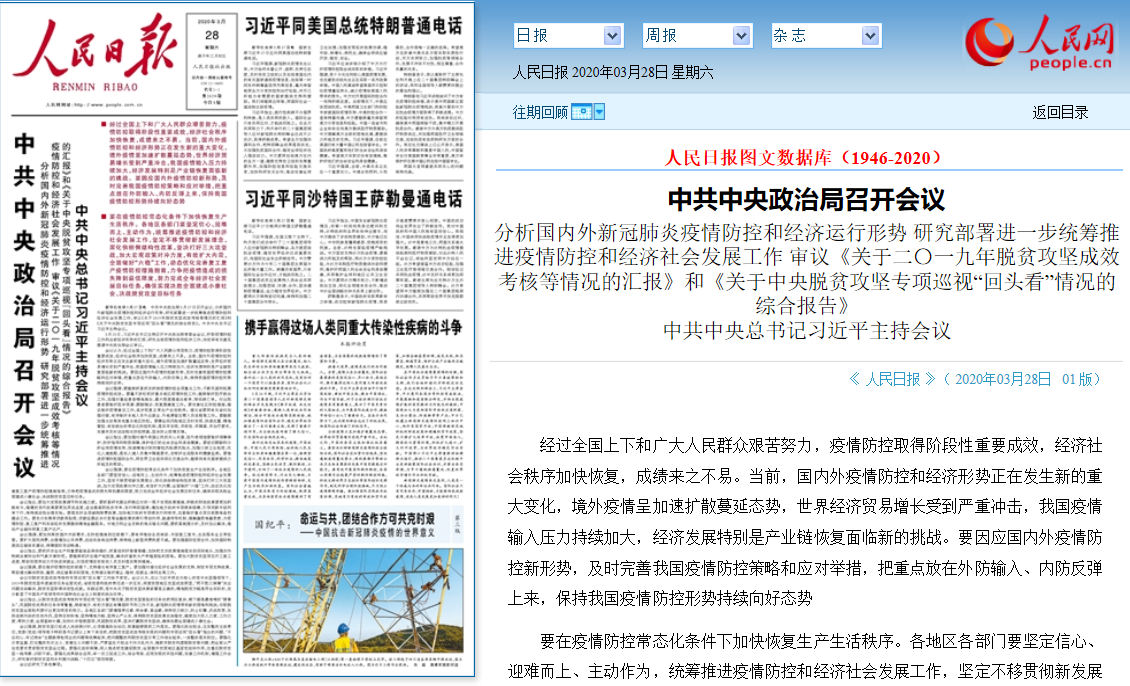Expand the small arrow beside the calendar icon

pyautogui.click(x=599, y=112)
